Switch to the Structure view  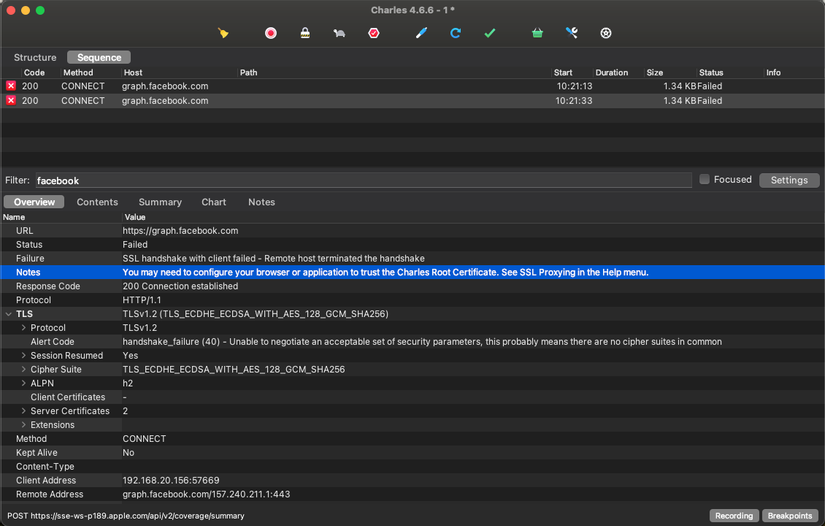coord(35,57)
